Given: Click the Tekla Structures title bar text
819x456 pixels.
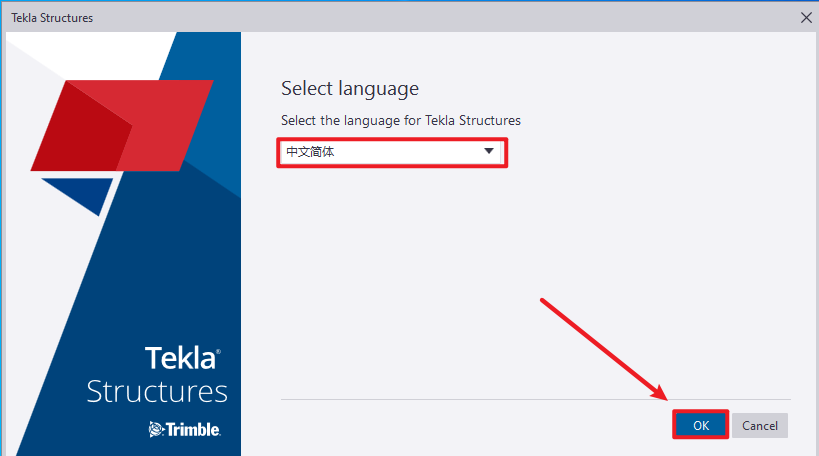Looking at the screenshot, I should 52,17.
